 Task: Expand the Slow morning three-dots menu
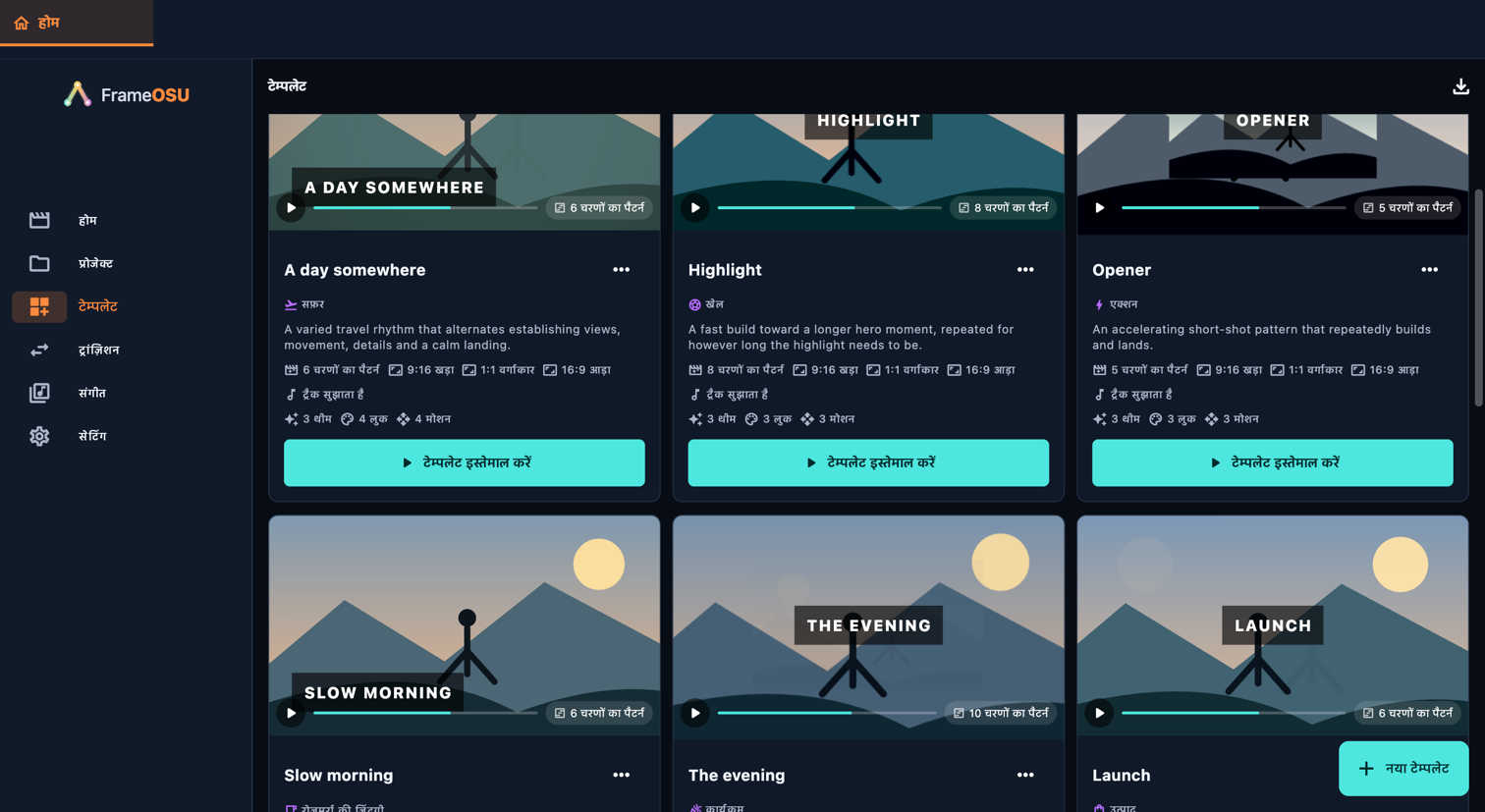[x=622, y=775]
